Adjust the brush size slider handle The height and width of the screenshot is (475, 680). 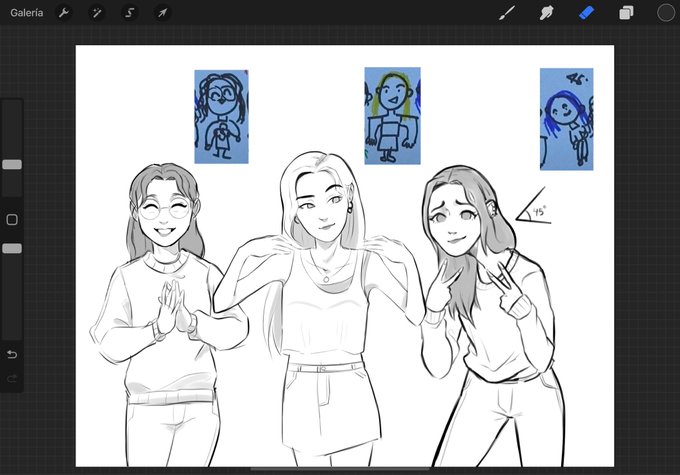12,164
